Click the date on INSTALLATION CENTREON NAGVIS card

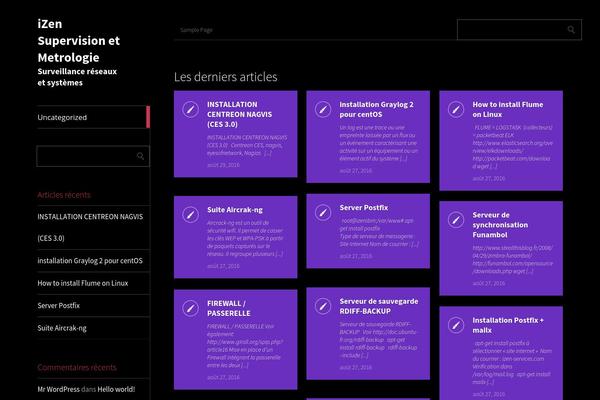[x=223, y=165]
